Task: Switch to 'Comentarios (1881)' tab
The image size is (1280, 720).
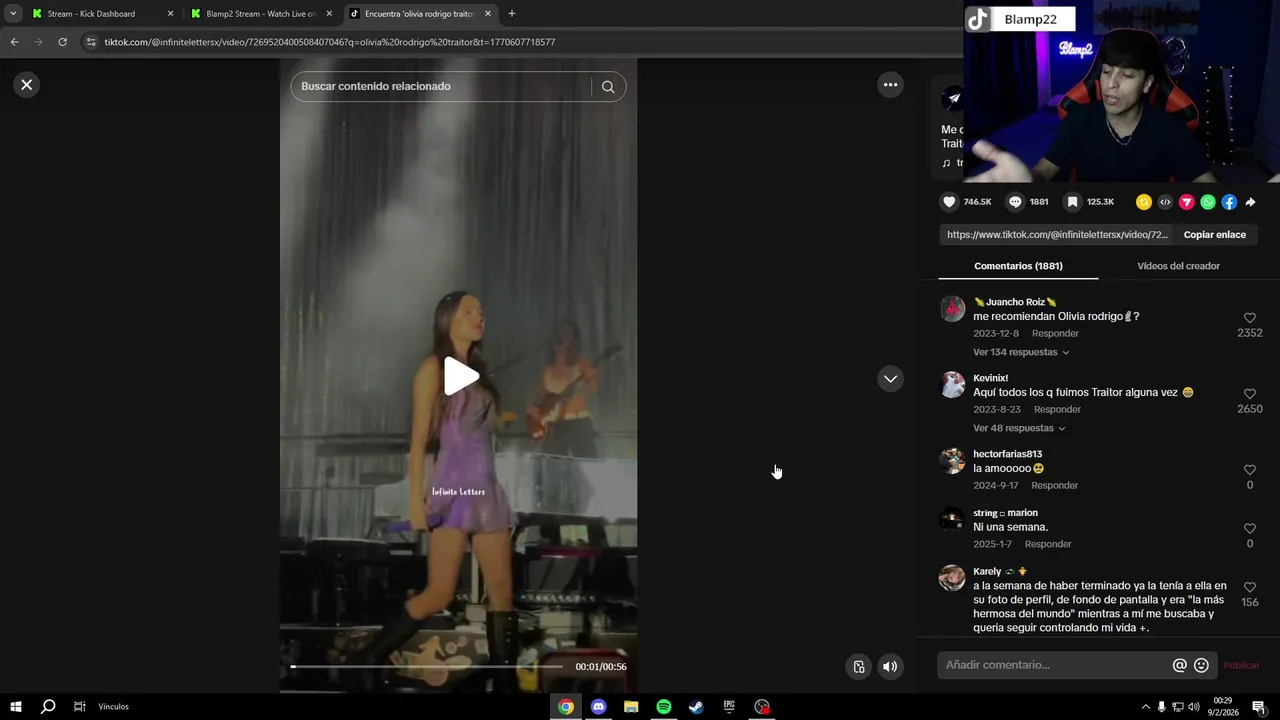Action: [1018, 266]
